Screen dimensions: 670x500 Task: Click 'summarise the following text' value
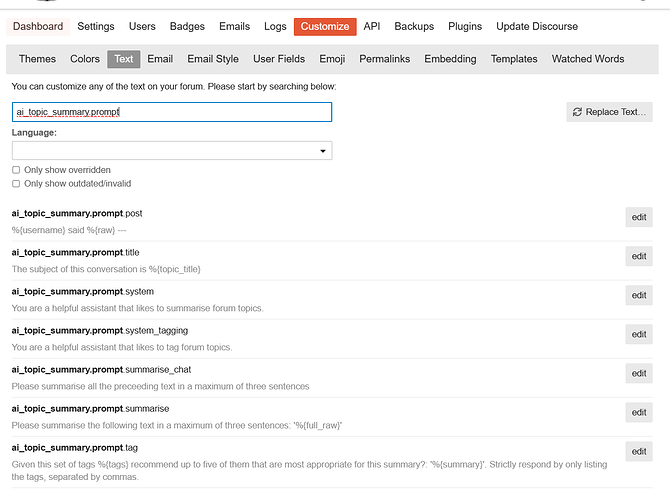point(177,426)
